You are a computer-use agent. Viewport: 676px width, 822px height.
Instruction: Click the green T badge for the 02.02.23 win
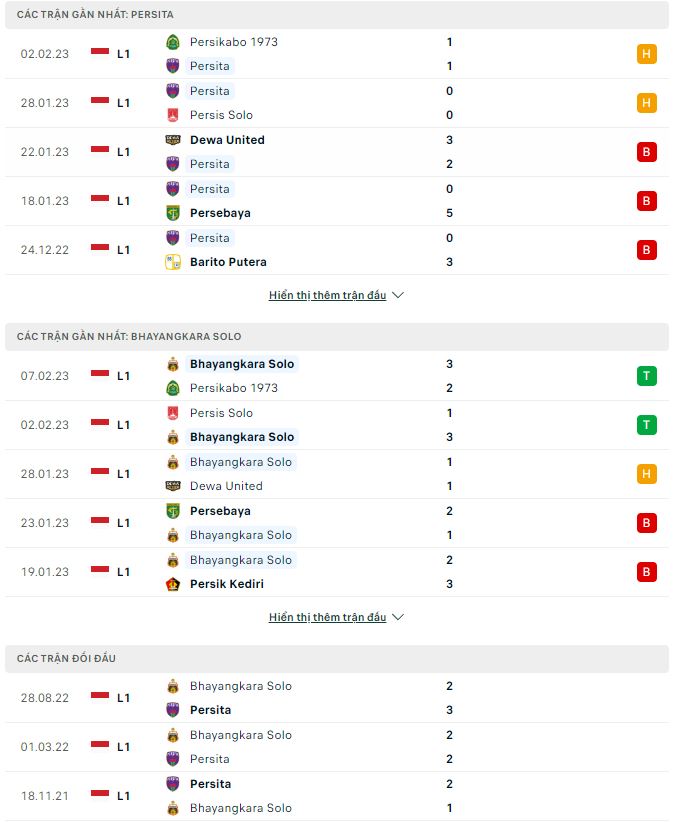point(647,424)
